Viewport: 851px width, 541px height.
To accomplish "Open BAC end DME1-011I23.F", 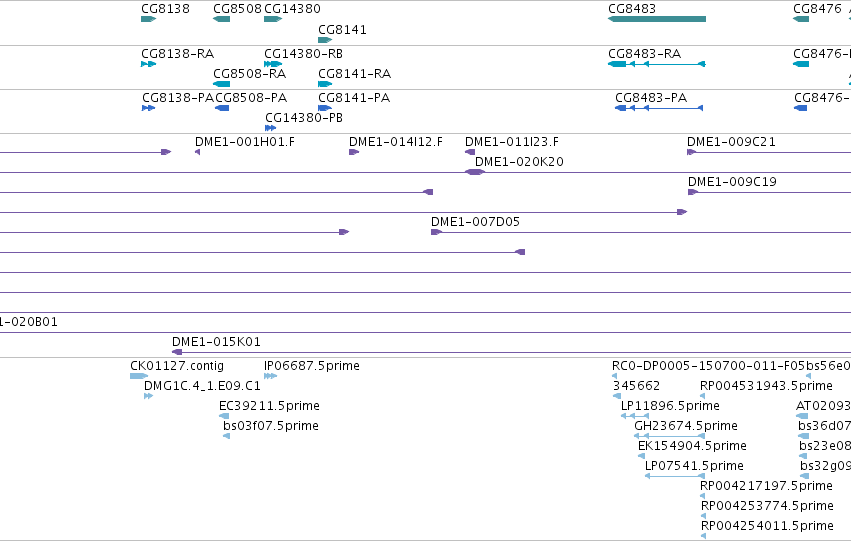I will [512, 142].
